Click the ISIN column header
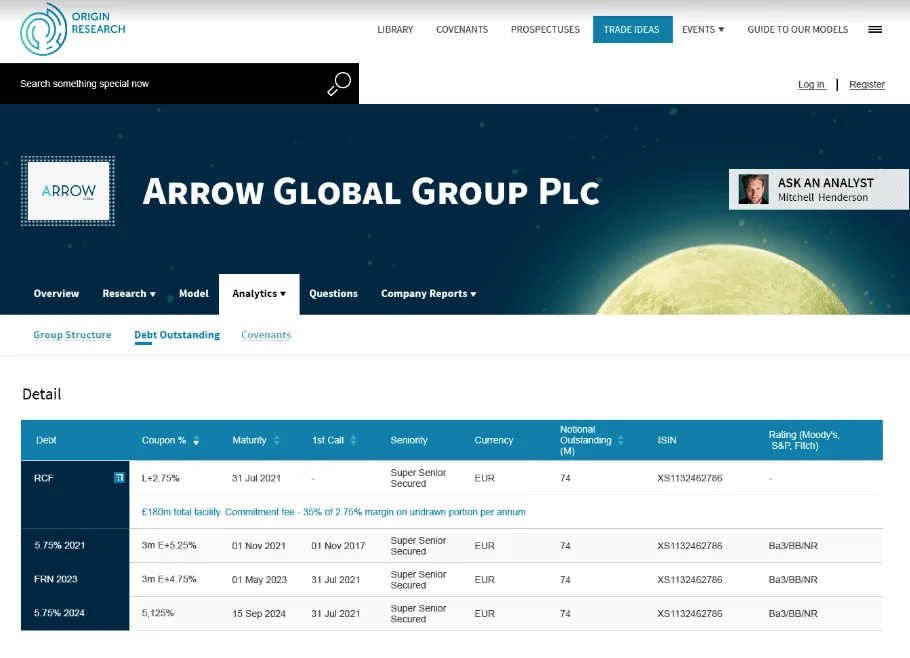Screen dimensions: 910x658 point(667,440)
